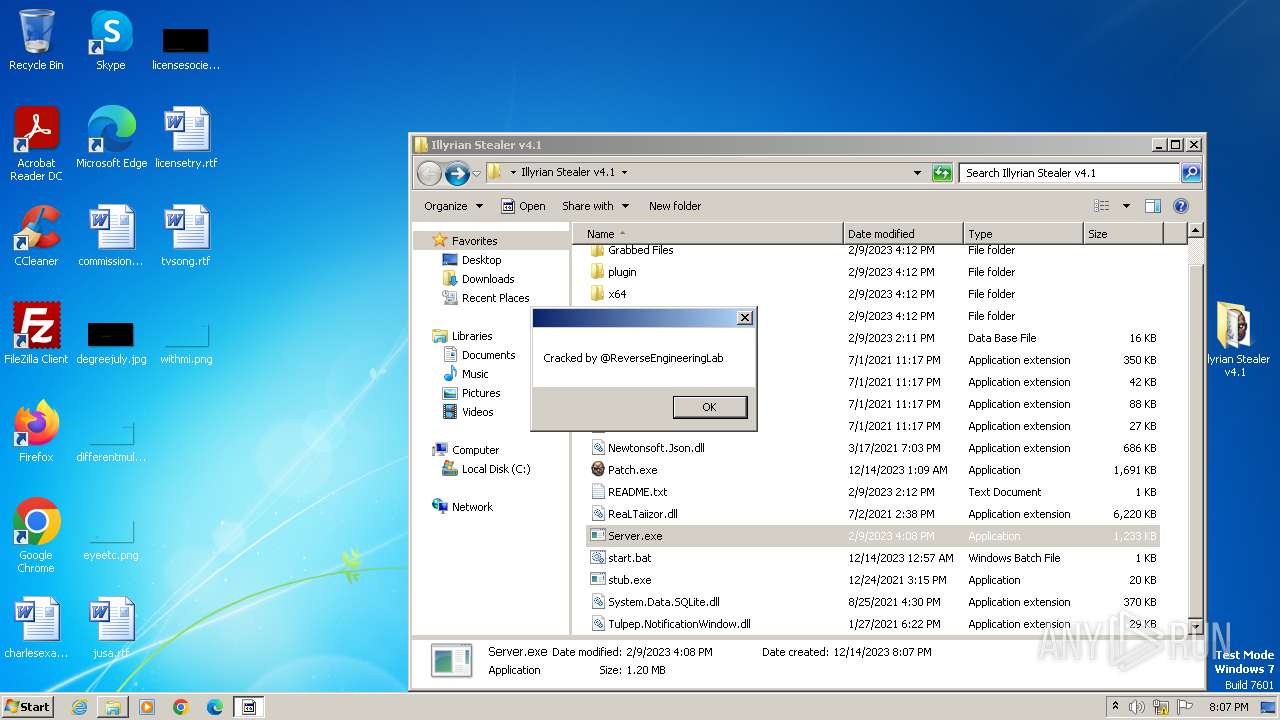
Task: Select the Grabbed Files folder
Action: point(872,250)
